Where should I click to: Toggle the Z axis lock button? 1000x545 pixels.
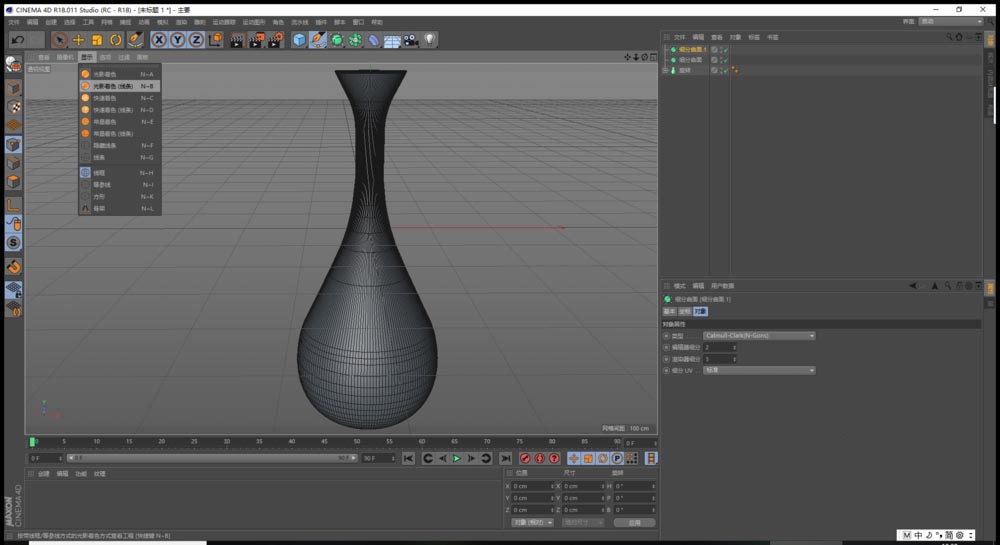click(x=196, y=40)
